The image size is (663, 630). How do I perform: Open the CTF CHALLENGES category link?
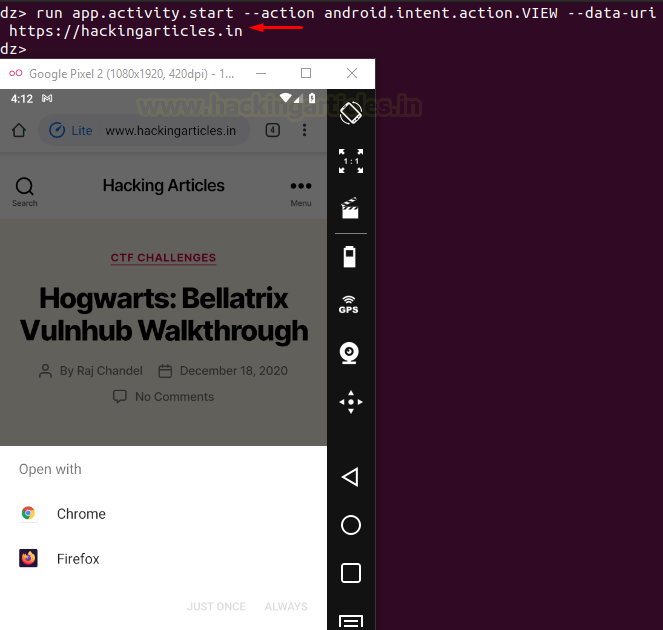(163, 257)
